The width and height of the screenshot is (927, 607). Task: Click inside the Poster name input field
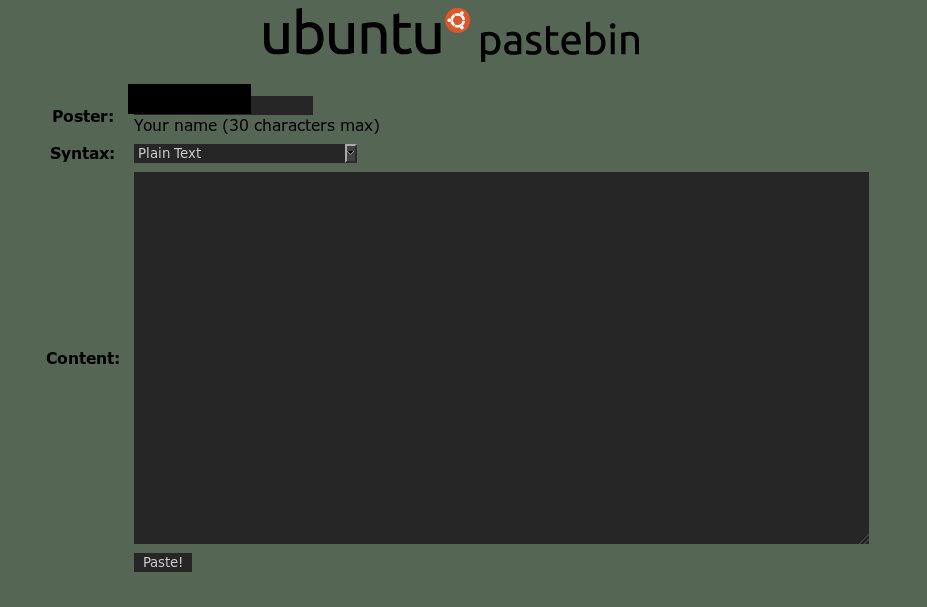tap(188, 98)
